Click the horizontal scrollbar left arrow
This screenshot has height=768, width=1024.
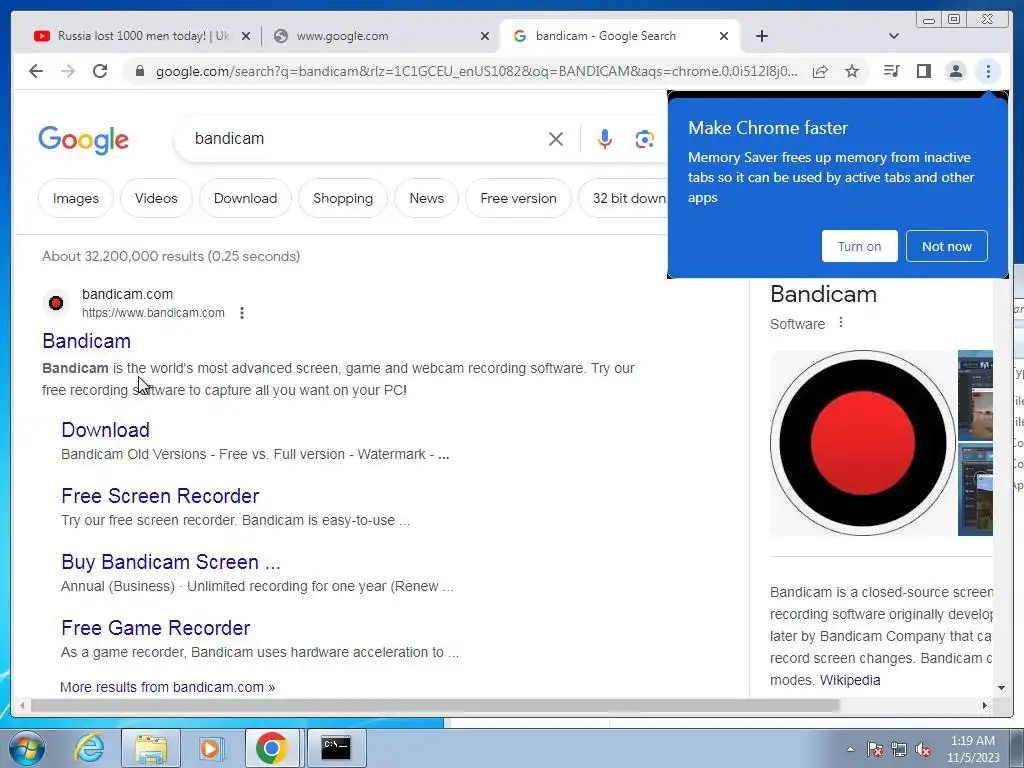pos(22,705)
